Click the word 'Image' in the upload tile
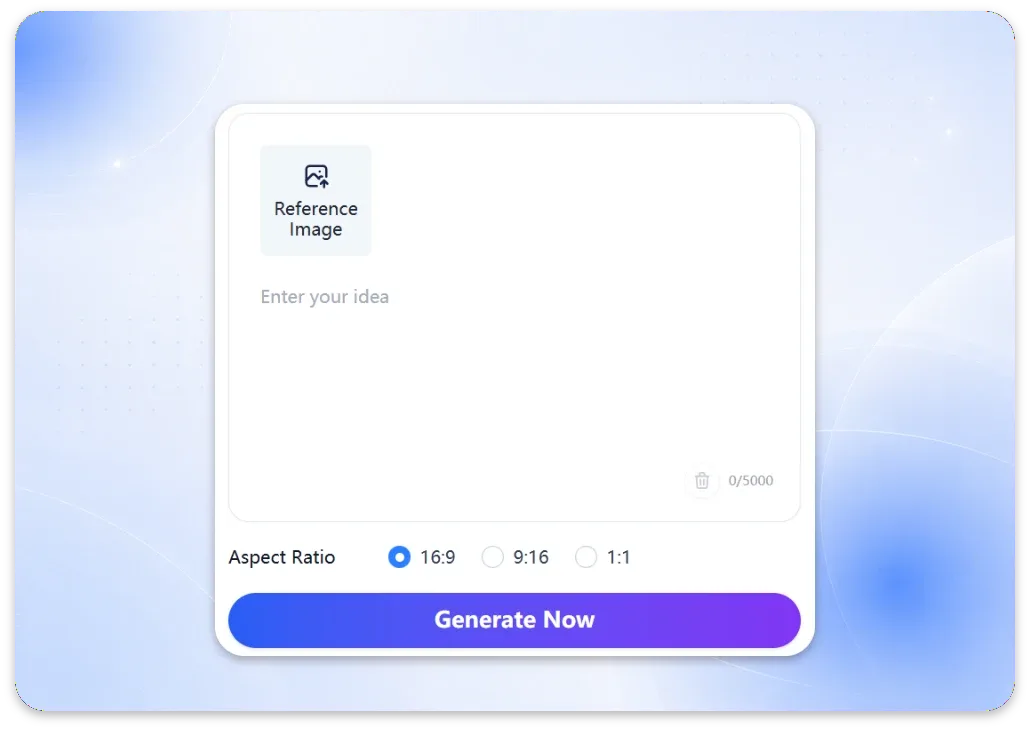1030x730 pixels. (x=316, y=229)
